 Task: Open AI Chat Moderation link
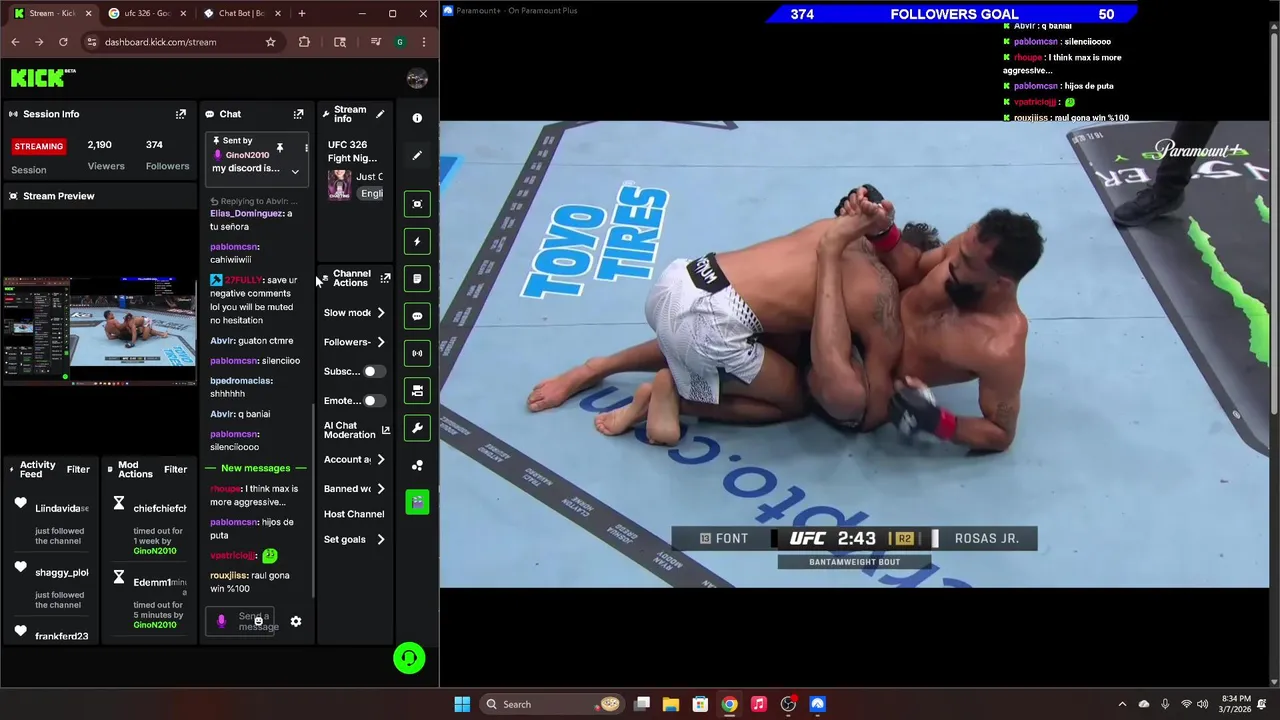coord(356,430)
